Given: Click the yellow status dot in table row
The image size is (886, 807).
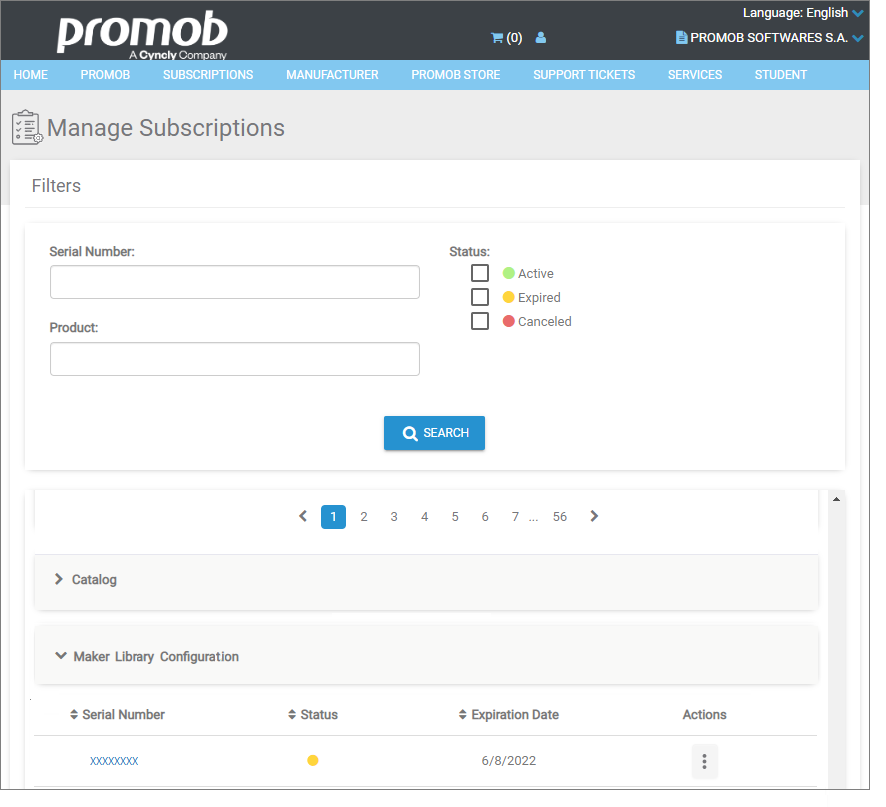Looking at the screenshot, I should pyautogui.click(x=313, y=760).
